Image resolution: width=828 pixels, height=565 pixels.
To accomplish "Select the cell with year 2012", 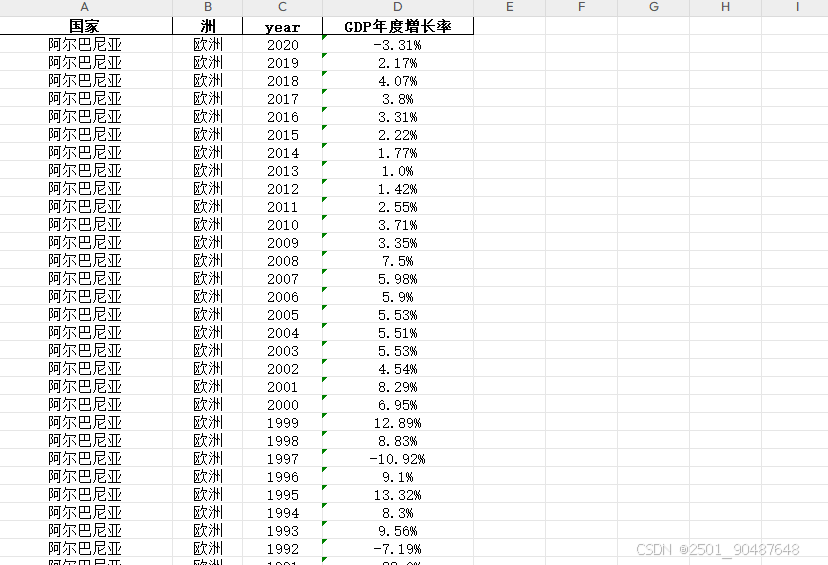I will [x=283, y=189].
